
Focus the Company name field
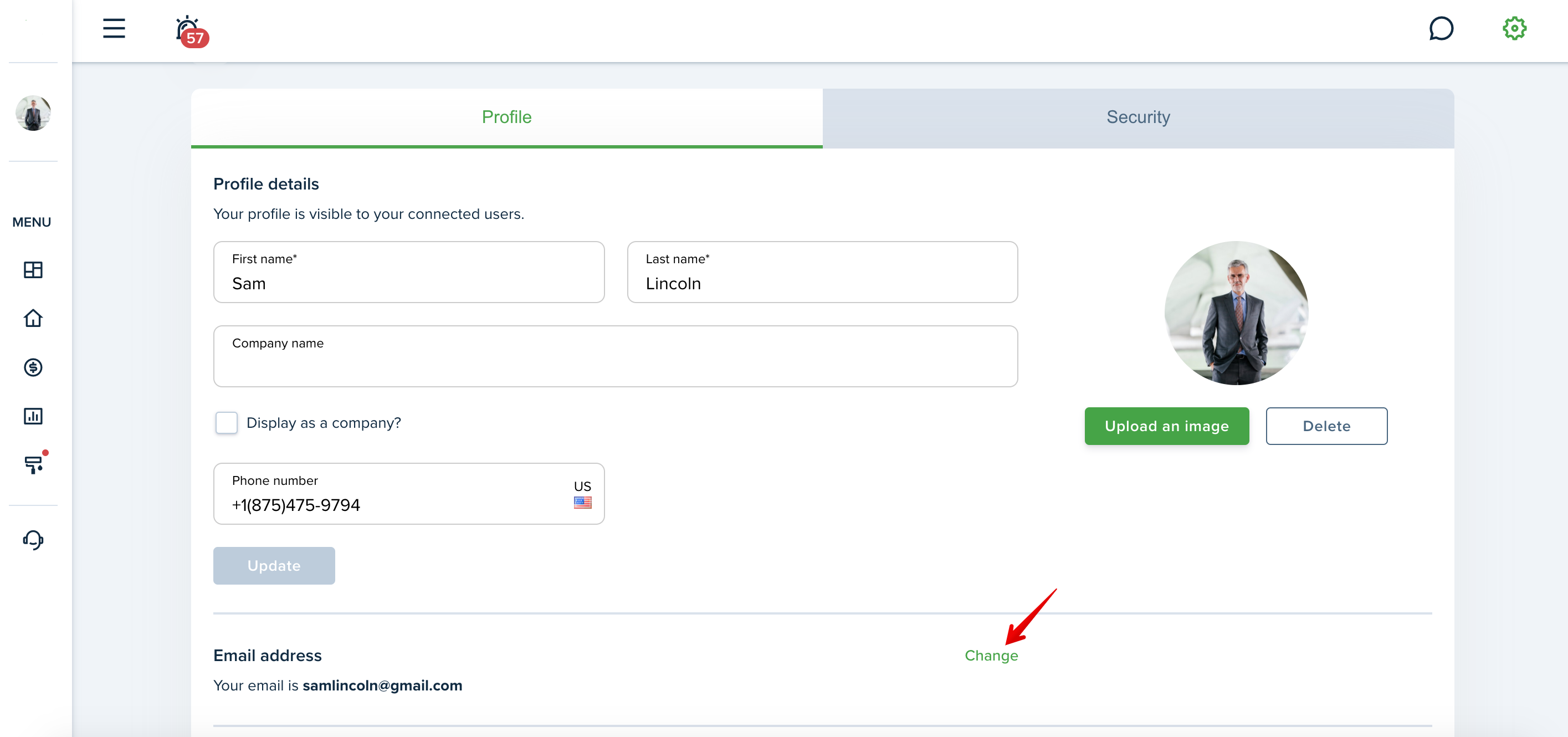616,356
